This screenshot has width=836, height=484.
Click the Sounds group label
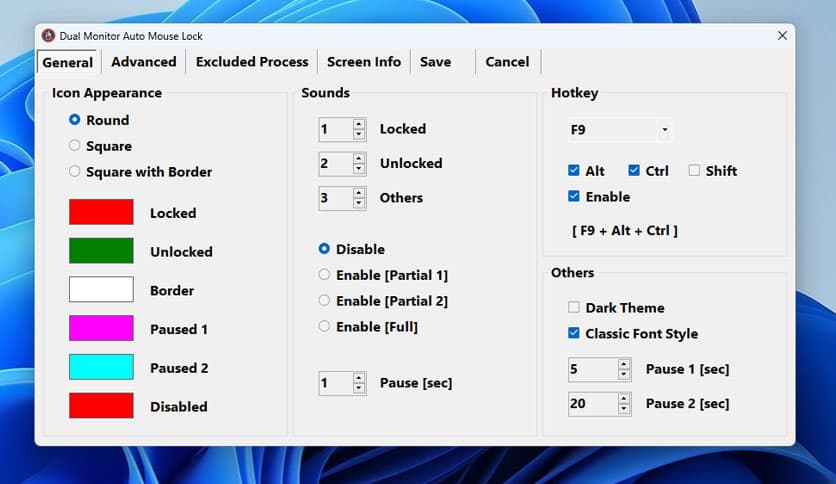(325, 93)
